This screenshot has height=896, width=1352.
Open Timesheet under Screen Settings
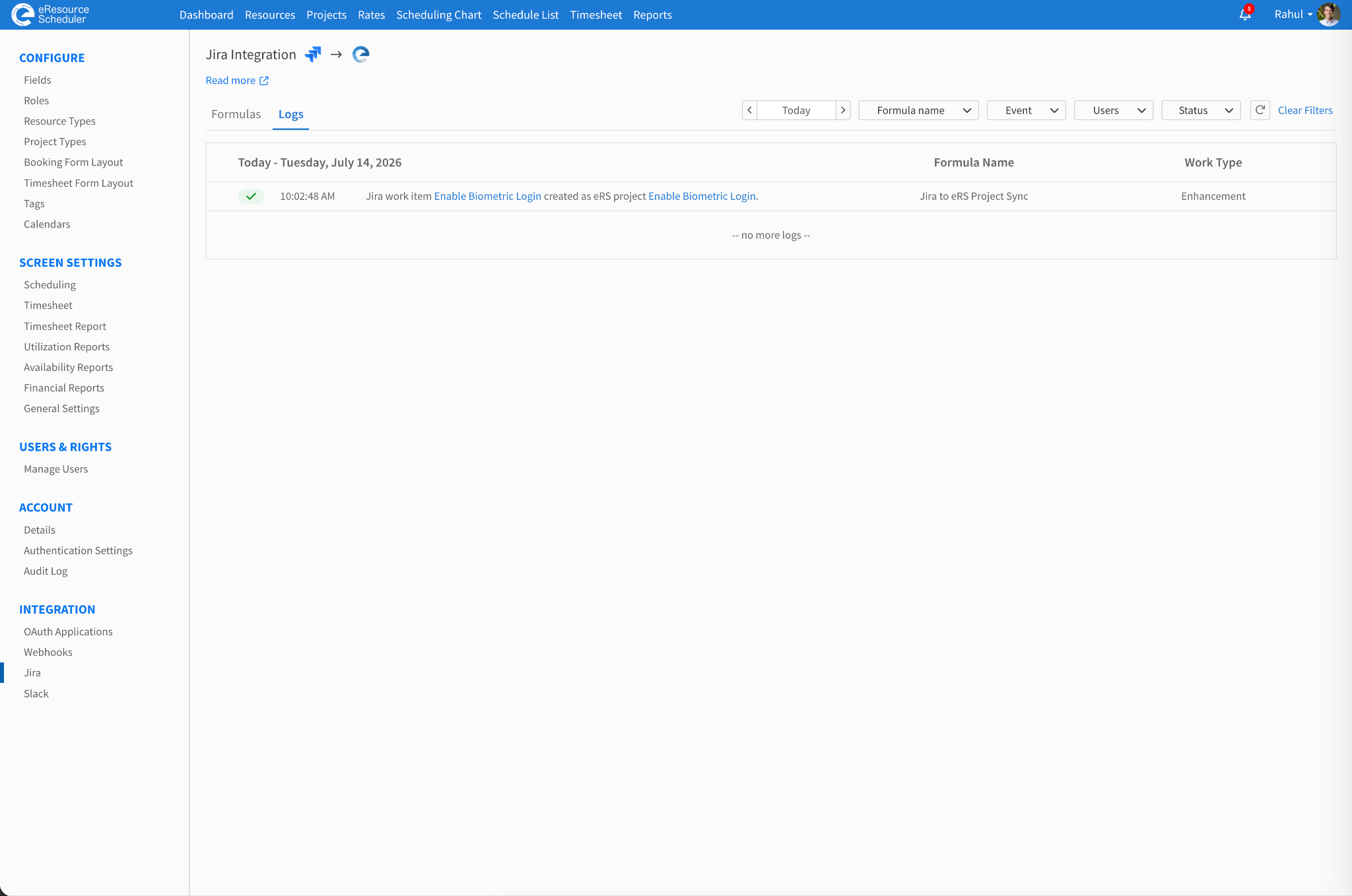point(48,305)
